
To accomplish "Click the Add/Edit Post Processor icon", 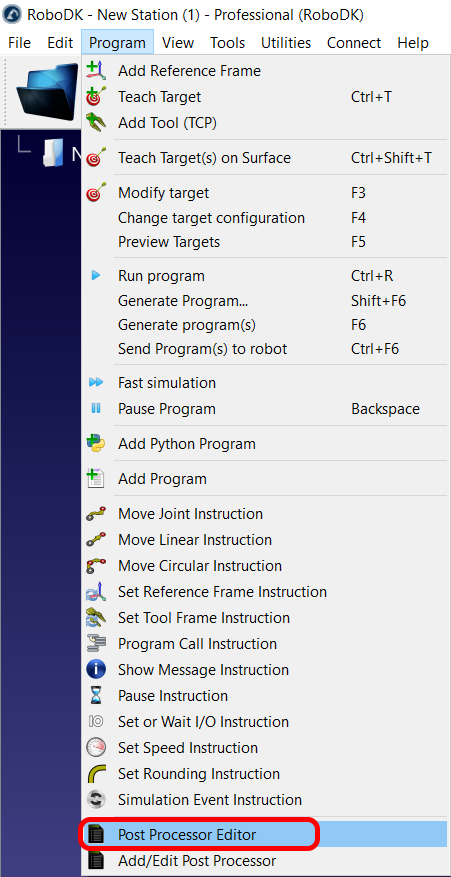I will coord(96,861).
